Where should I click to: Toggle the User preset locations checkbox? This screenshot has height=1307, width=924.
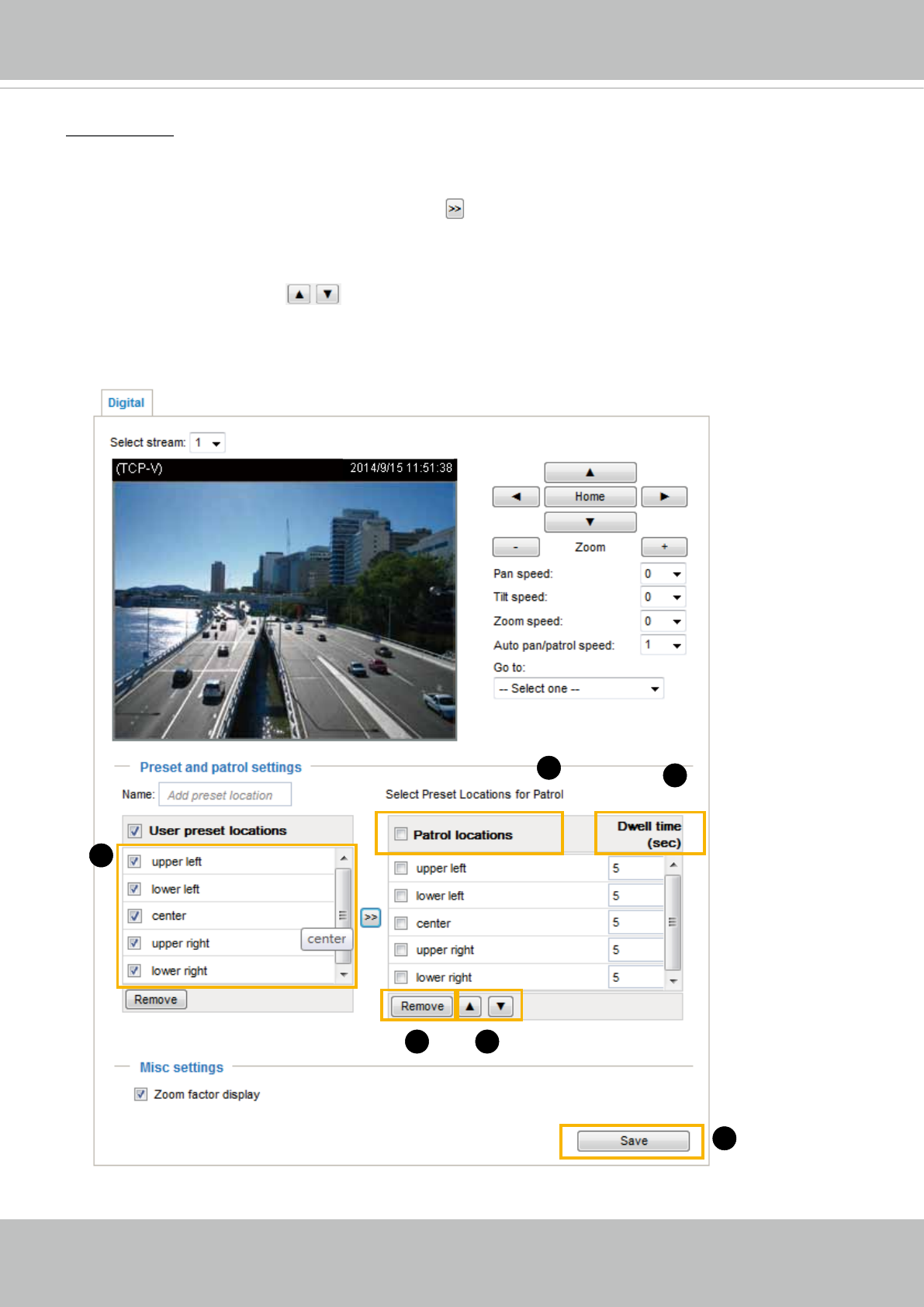pyautogui.click(x=135, y=830)
